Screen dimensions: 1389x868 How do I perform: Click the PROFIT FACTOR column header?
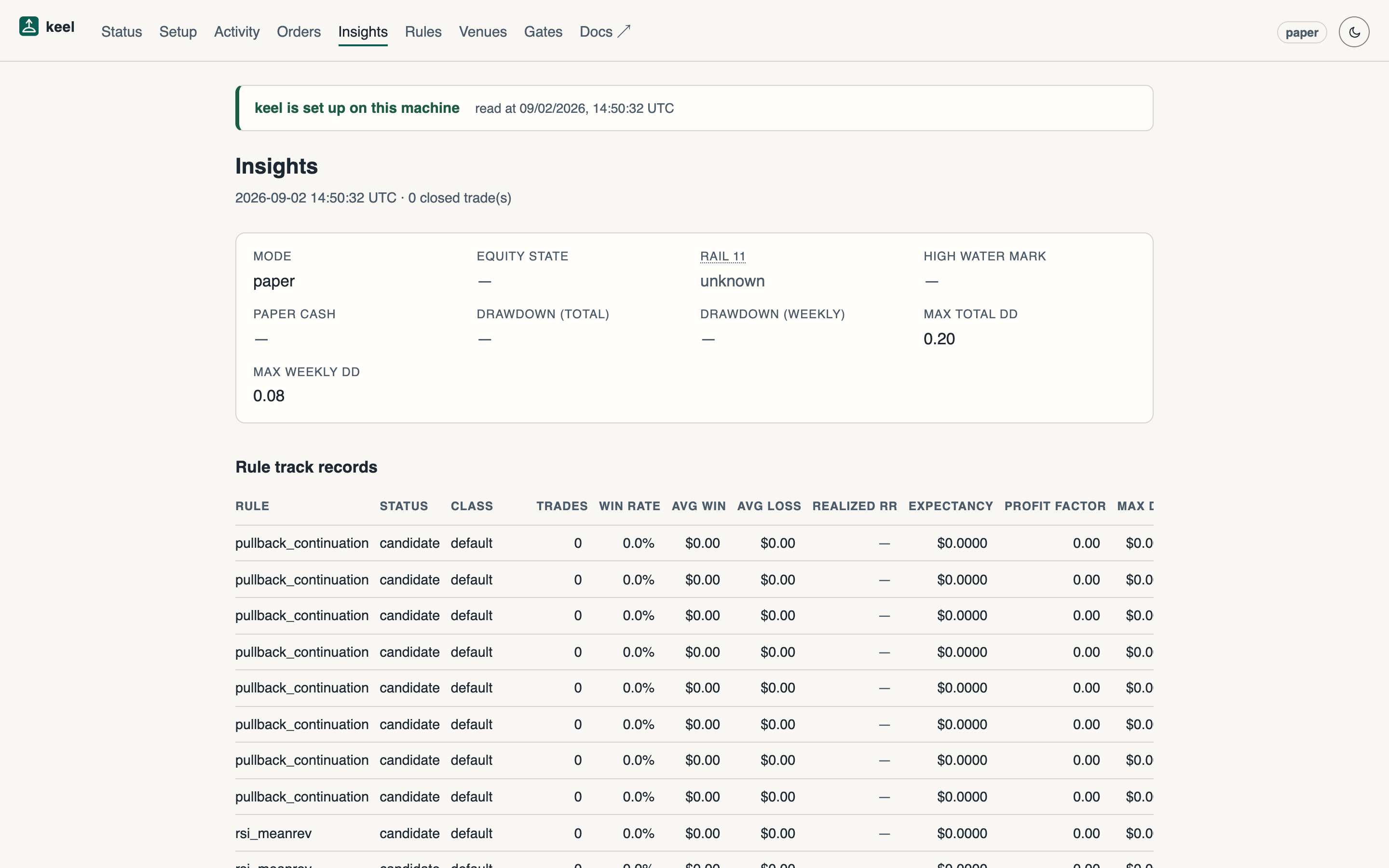[1055, 506]
